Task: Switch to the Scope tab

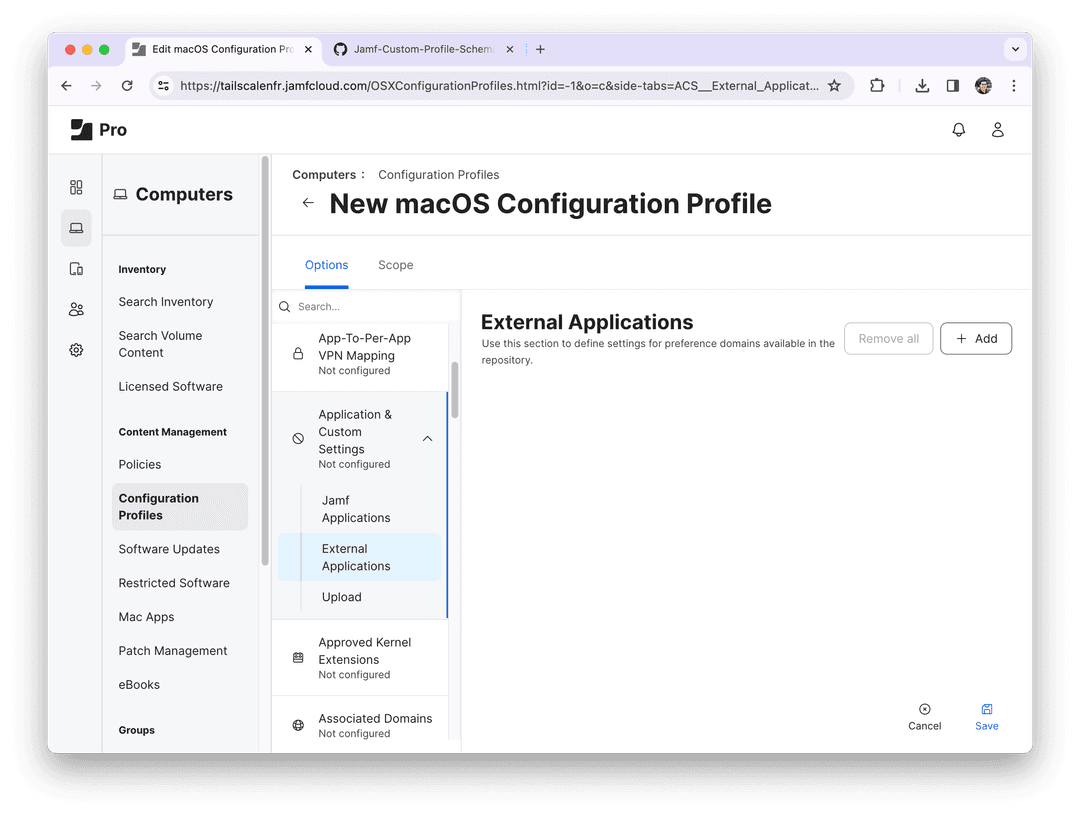Action: 395,265
